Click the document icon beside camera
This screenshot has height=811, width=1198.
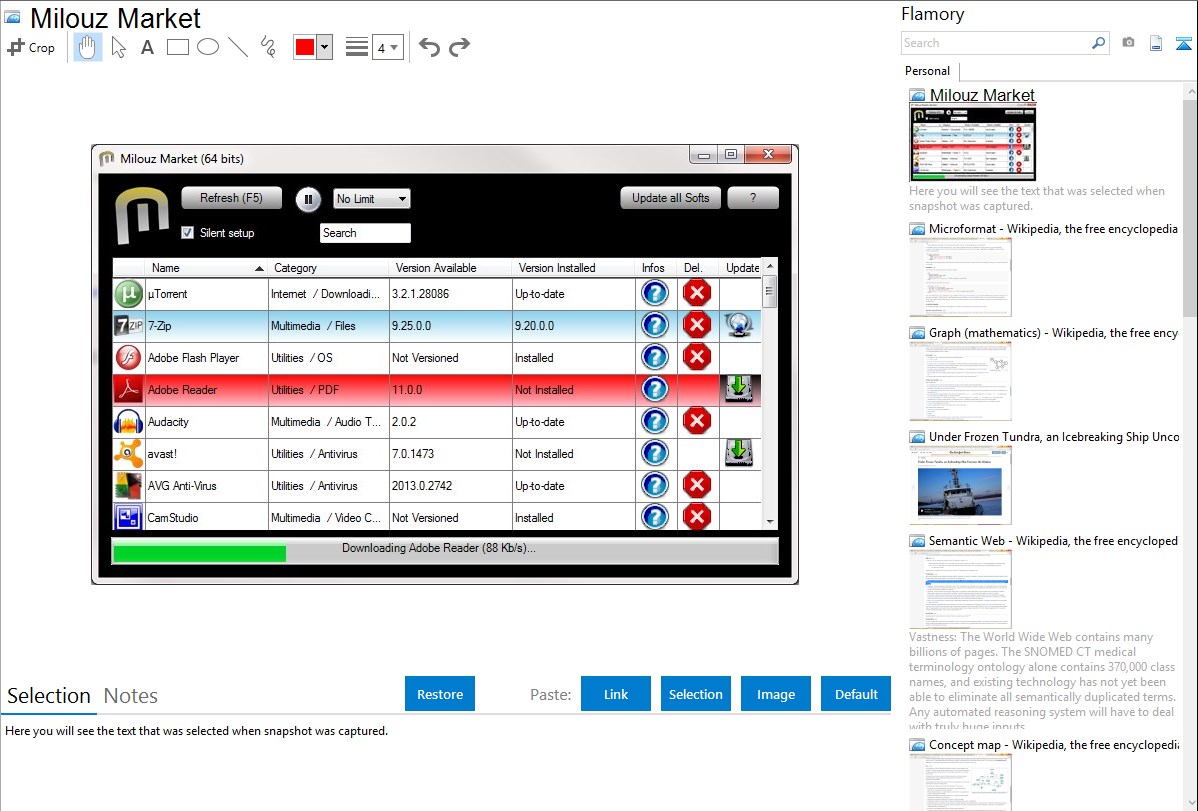[x=1156, y=43]
